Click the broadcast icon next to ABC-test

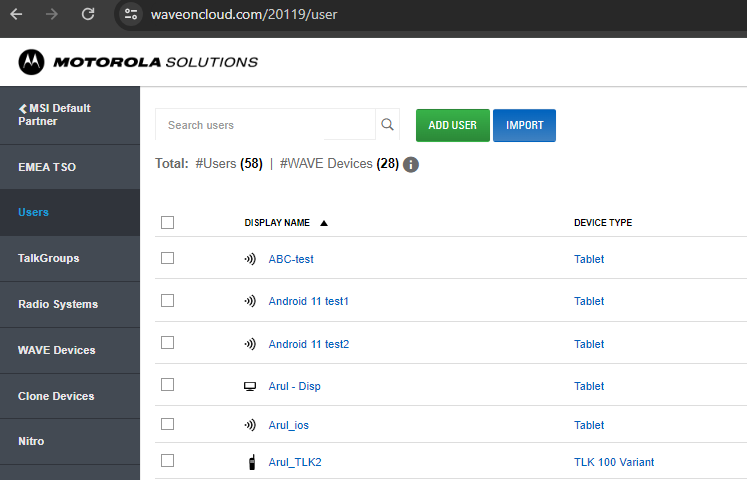coord(250,259)
